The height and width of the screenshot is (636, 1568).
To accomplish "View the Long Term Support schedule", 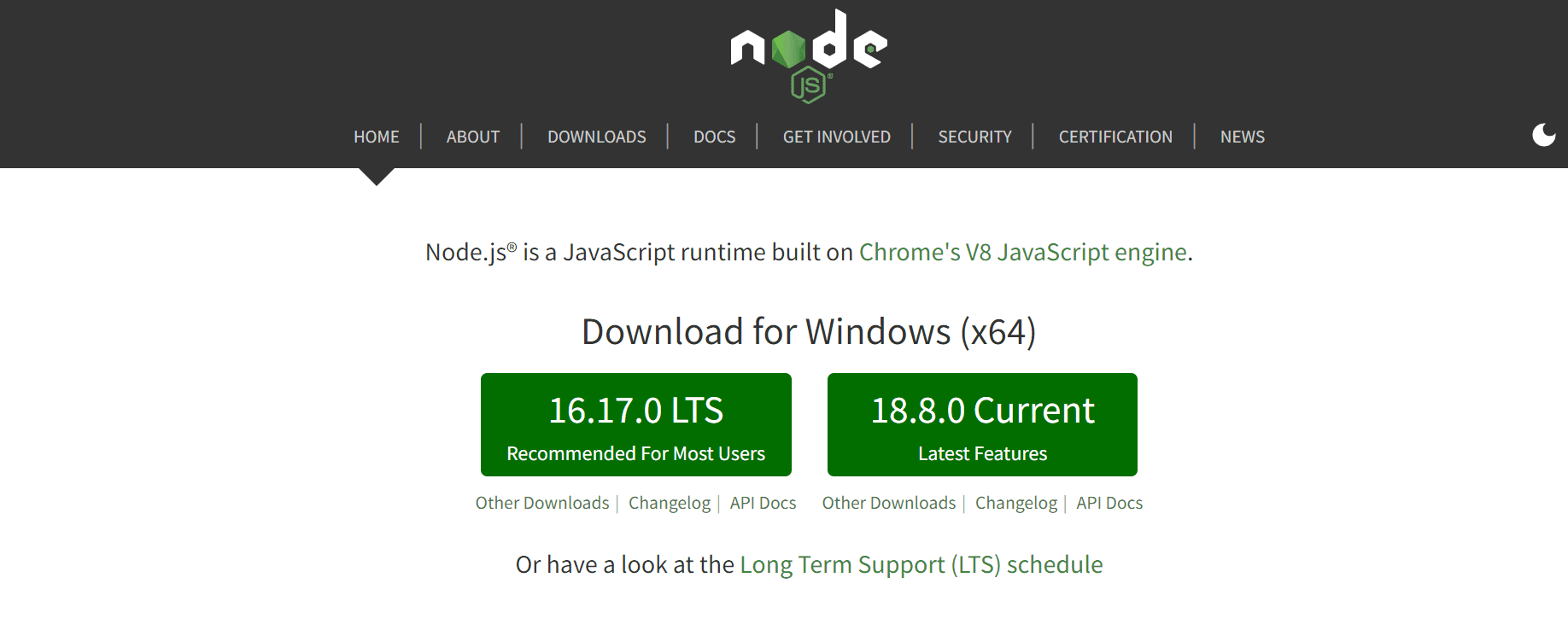I will (x=921, y=564).
